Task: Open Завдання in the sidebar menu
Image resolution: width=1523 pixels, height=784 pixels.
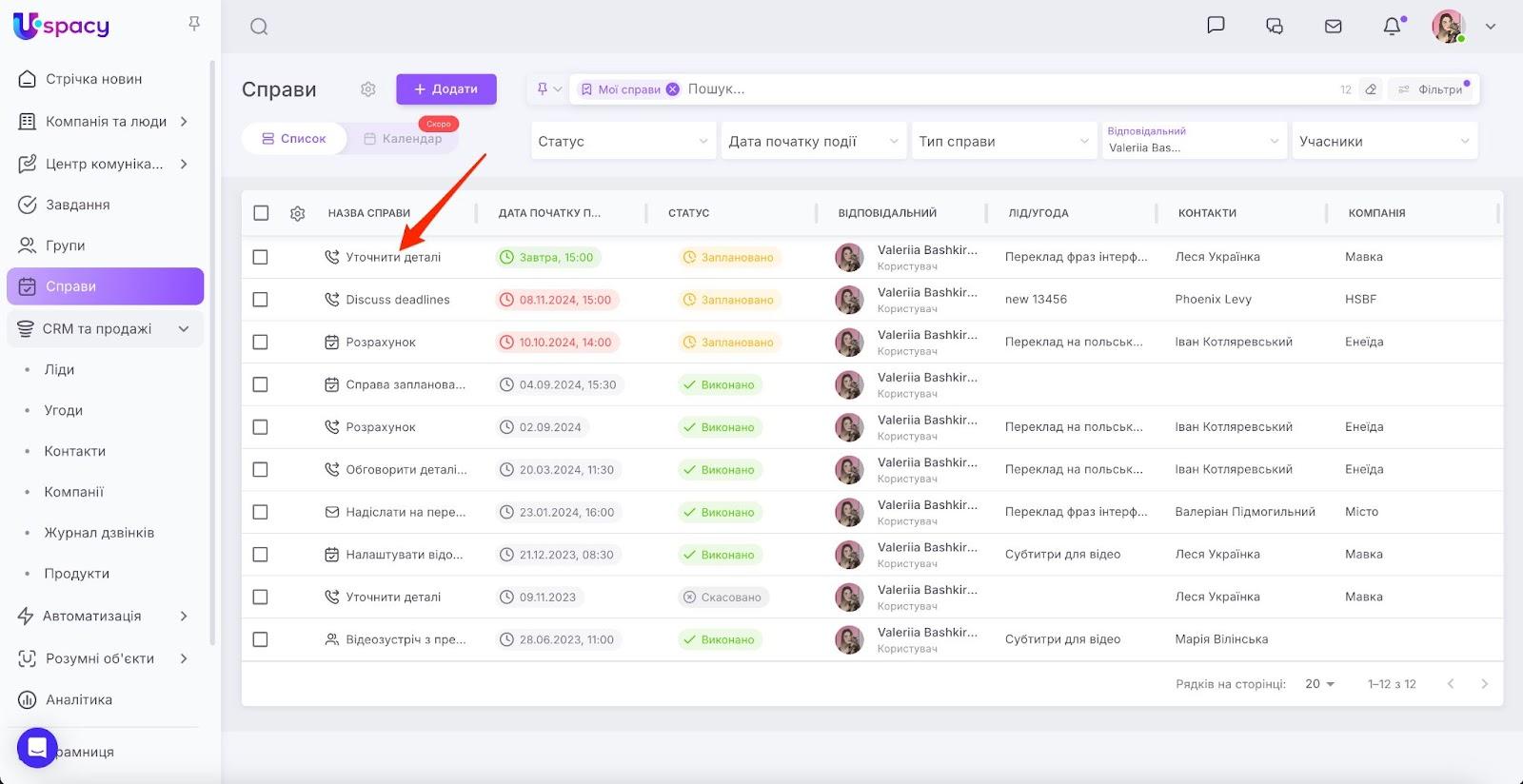Action: point(78,205)
